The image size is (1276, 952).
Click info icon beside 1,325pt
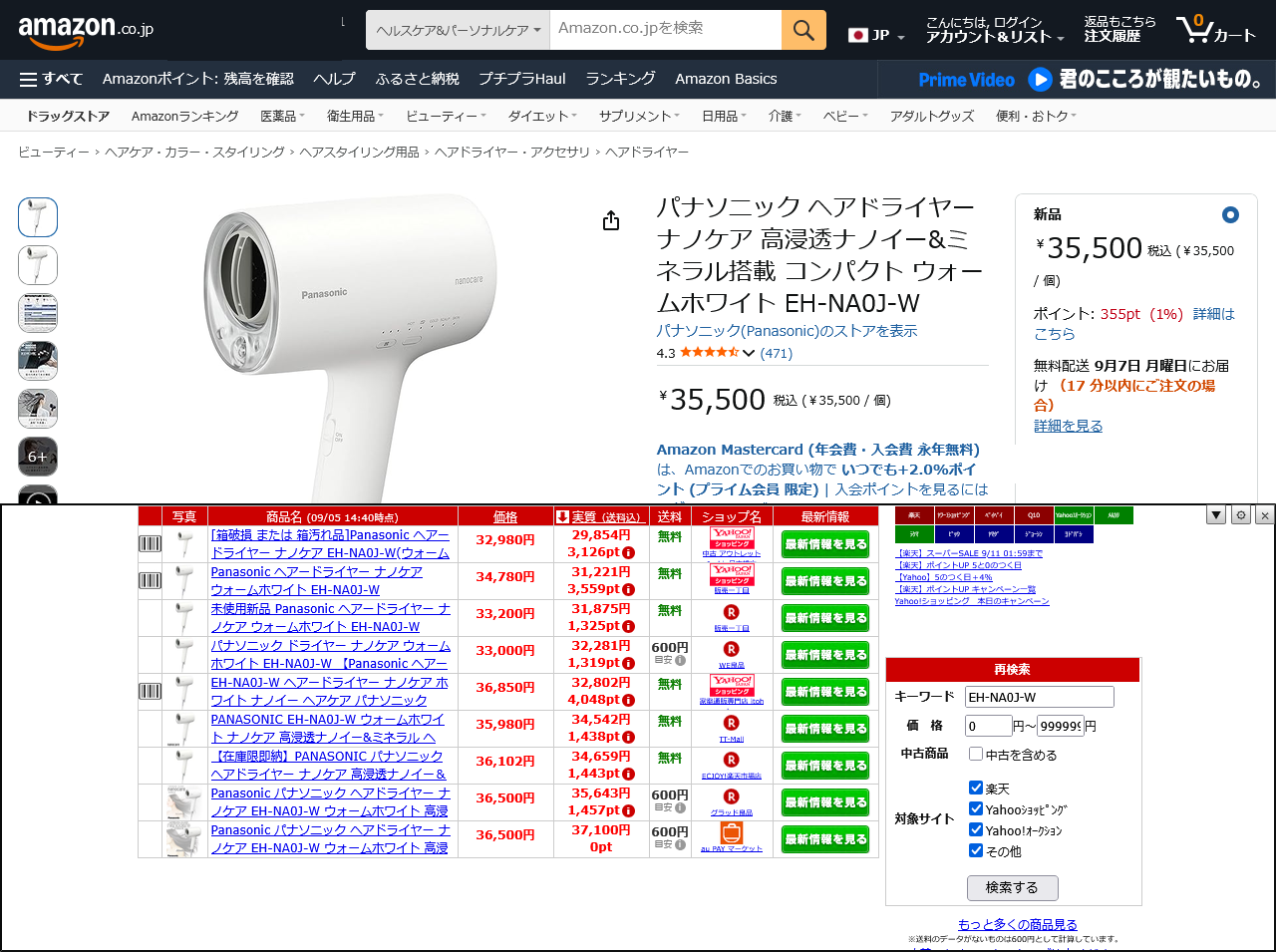tap(629, 626)
